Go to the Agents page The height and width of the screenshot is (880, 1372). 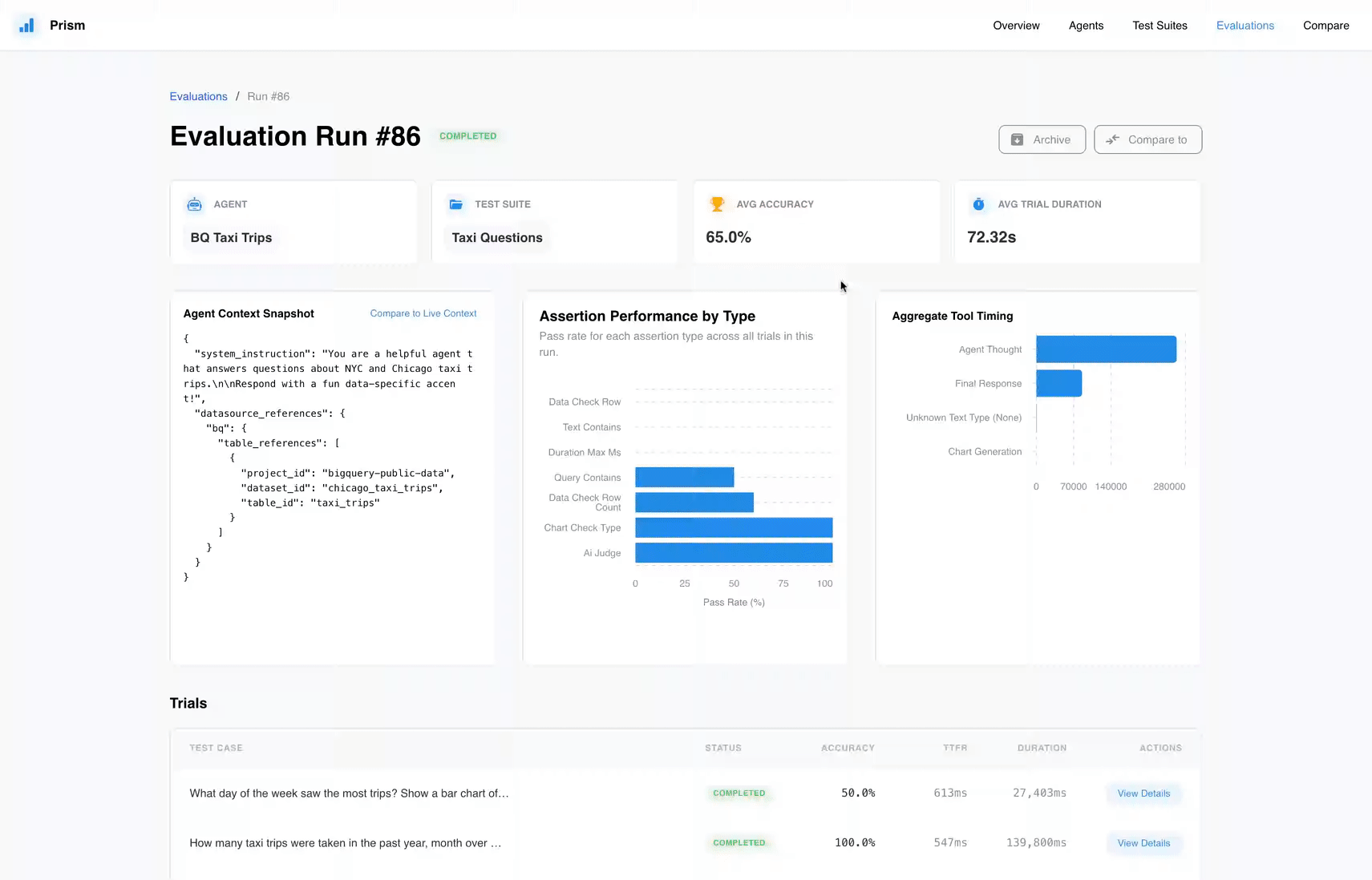coord(1086,26)
